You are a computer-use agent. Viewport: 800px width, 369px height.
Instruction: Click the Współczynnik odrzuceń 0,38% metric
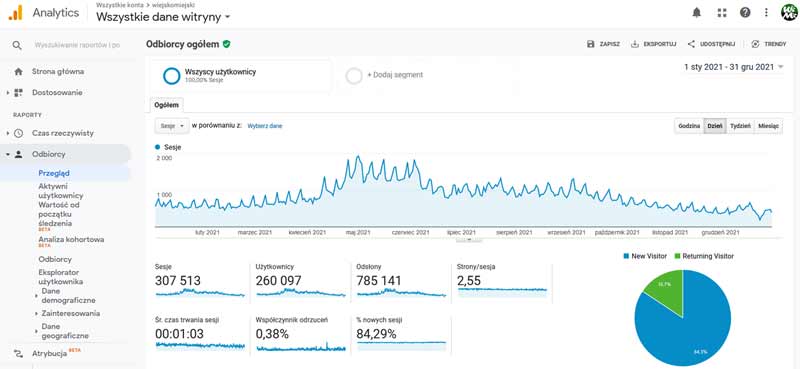pyautogui.click(x=300, y=334)
